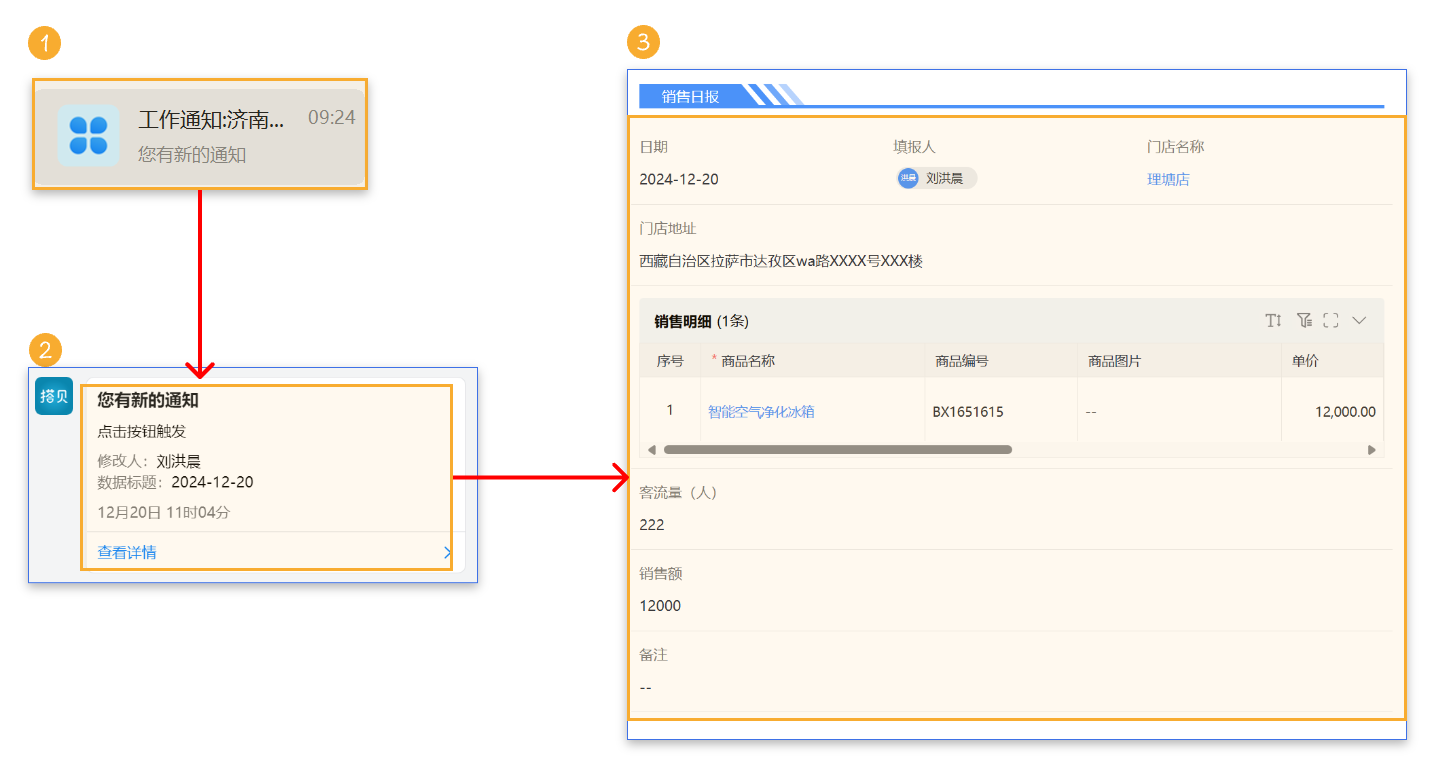This screenshot has width=1435, height=771.
Task: Open the 理塘店 store link
Action: (1168, 180)
